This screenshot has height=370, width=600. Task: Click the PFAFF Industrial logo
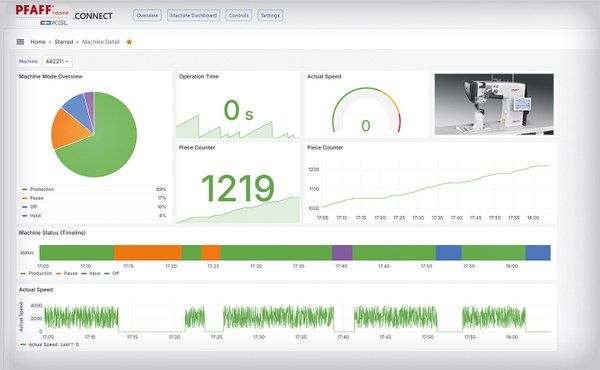(x=42, y=10)
